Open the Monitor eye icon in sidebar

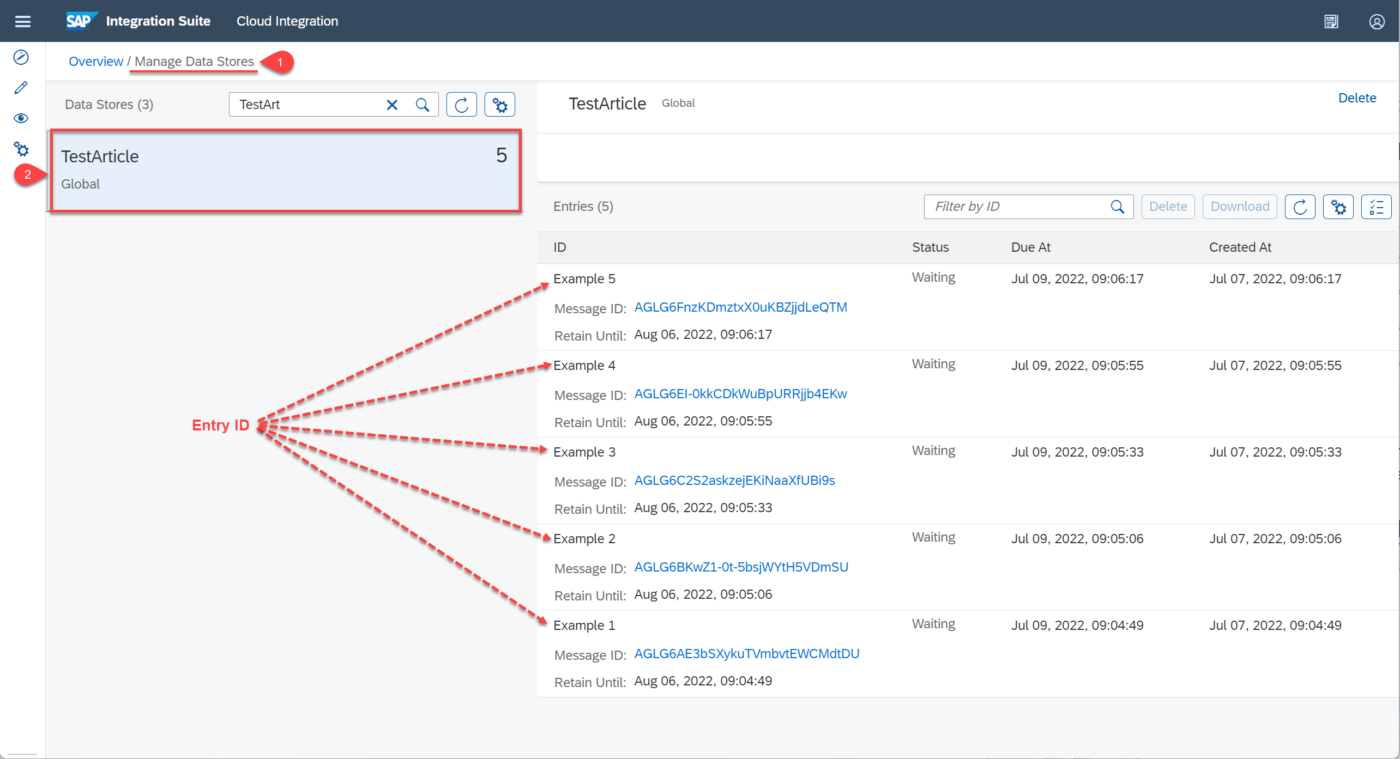21,118
